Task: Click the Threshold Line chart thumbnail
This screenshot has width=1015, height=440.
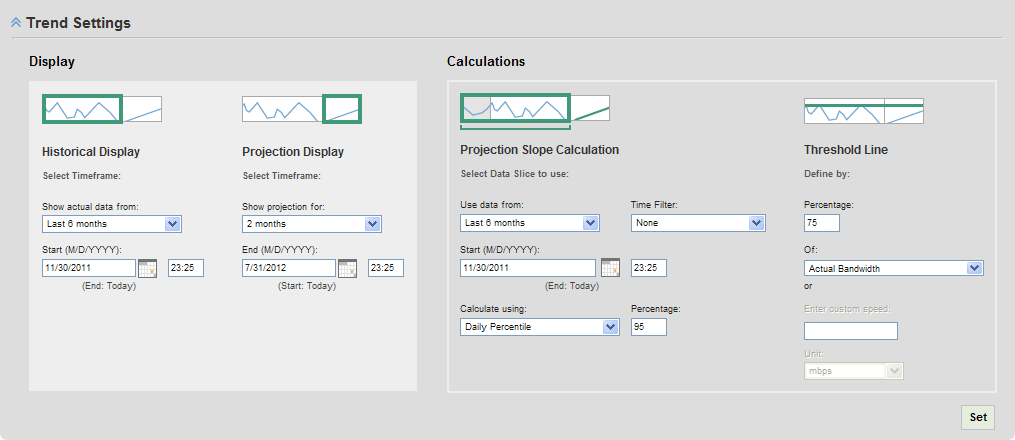Action: pos(863,111)
